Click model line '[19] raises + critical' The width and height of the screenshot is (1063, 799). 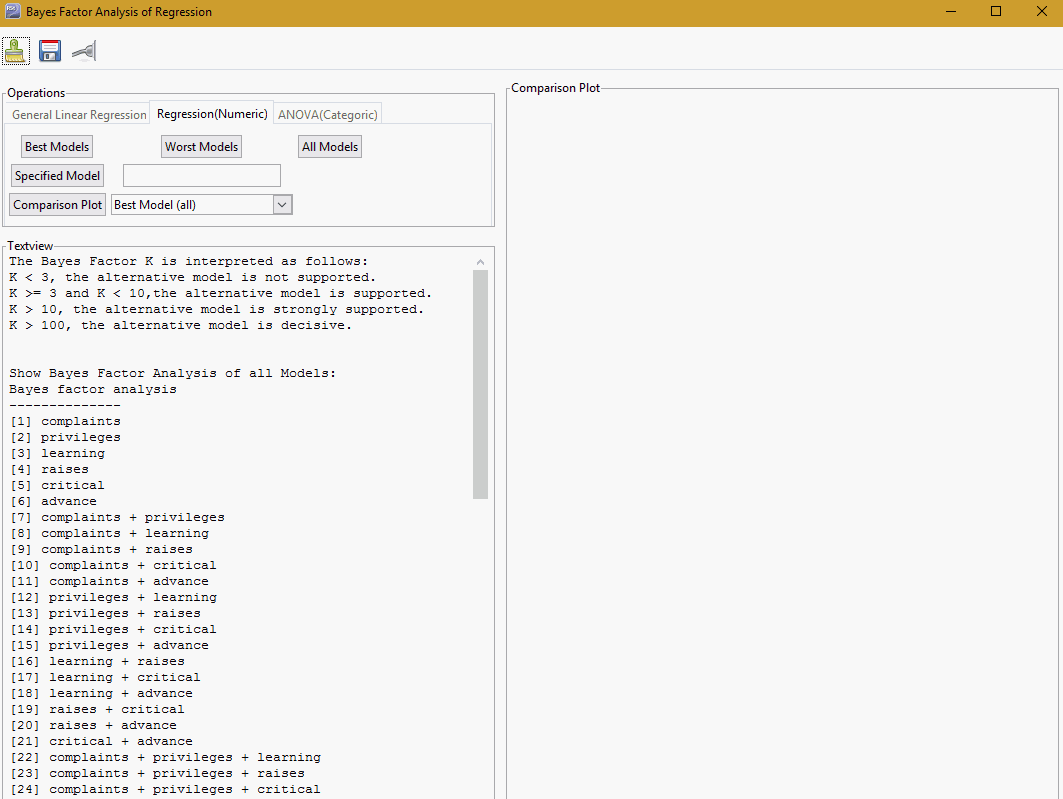(97, 710)
